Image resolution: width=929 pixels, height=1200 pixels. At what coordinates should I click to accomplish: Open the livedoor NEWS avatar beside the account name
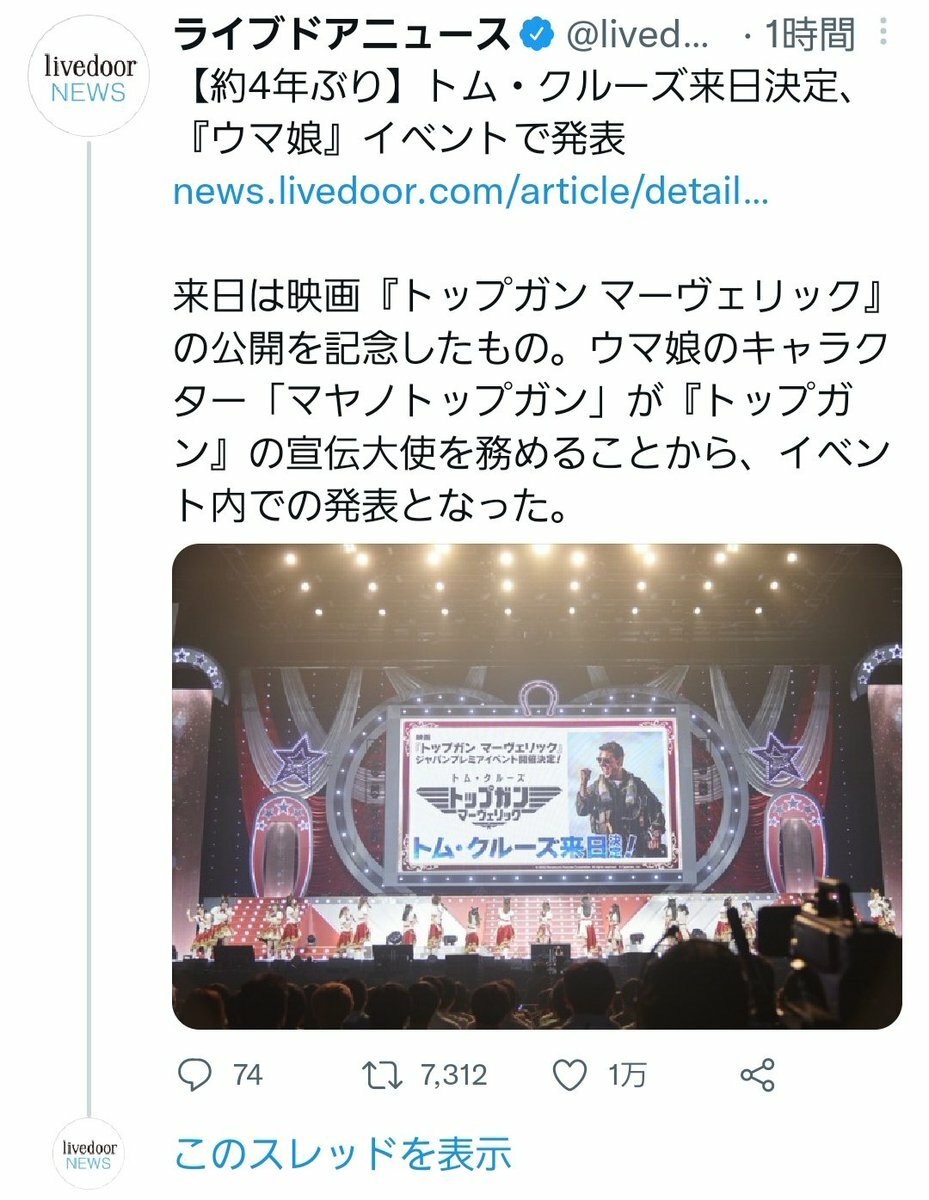click(89, 79)
